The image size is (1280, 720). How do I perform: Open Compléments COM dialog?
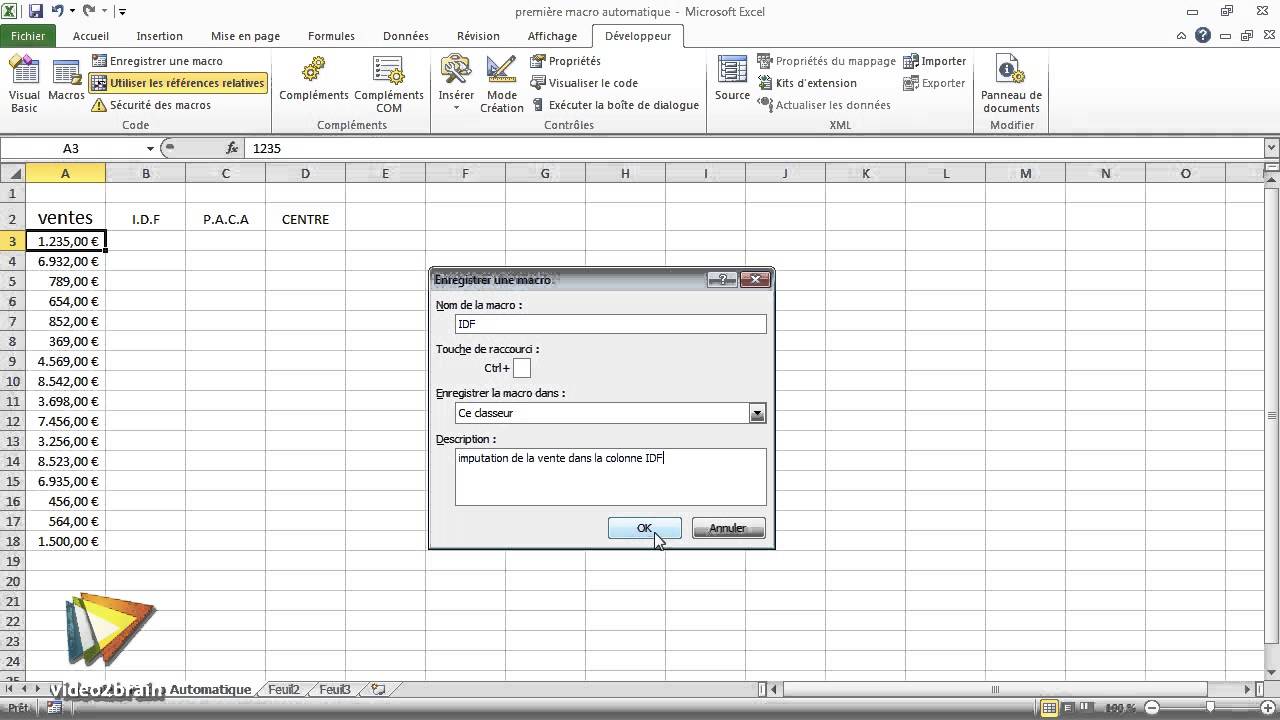coord(389,84)
